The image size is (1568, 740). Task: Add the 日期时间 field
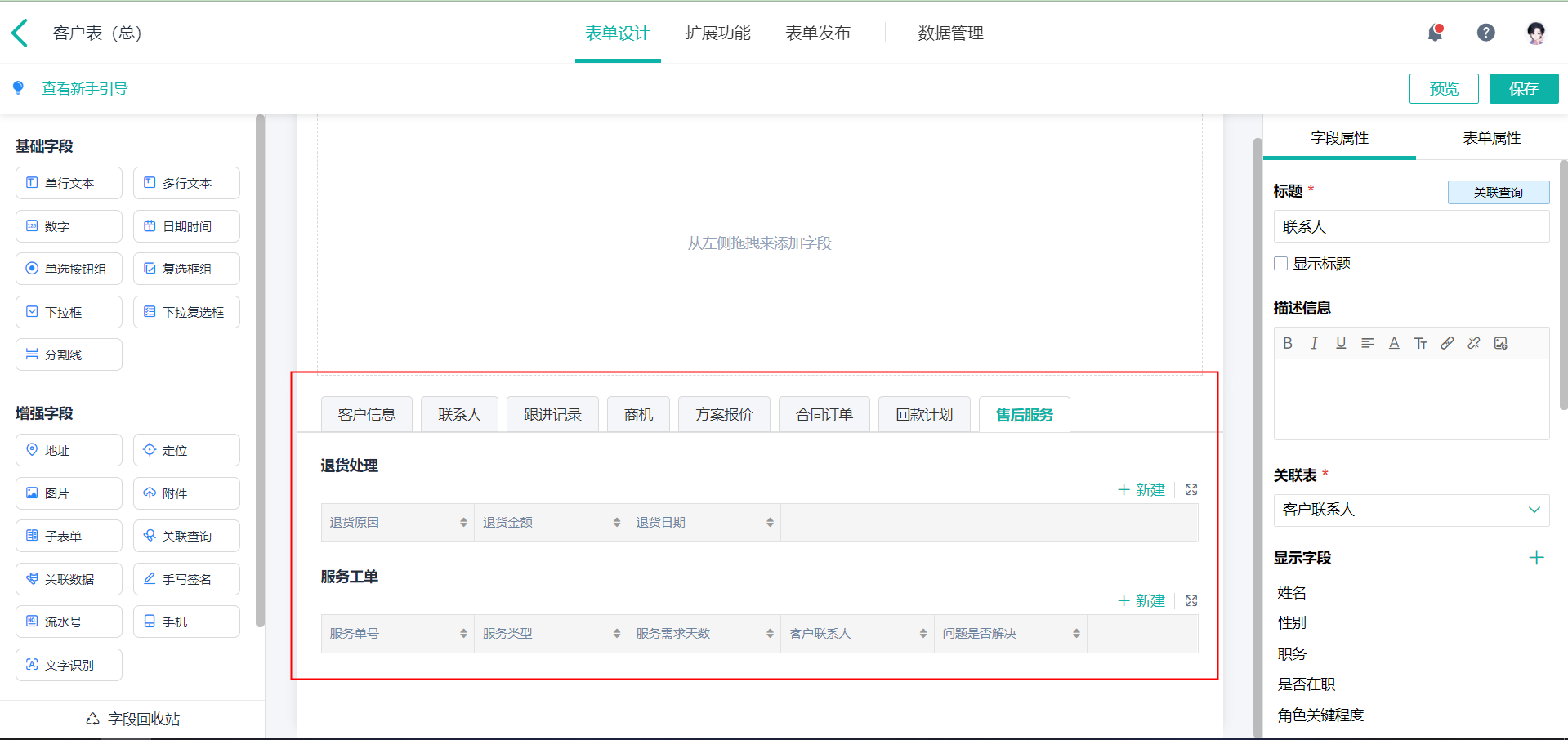(186, 226)
